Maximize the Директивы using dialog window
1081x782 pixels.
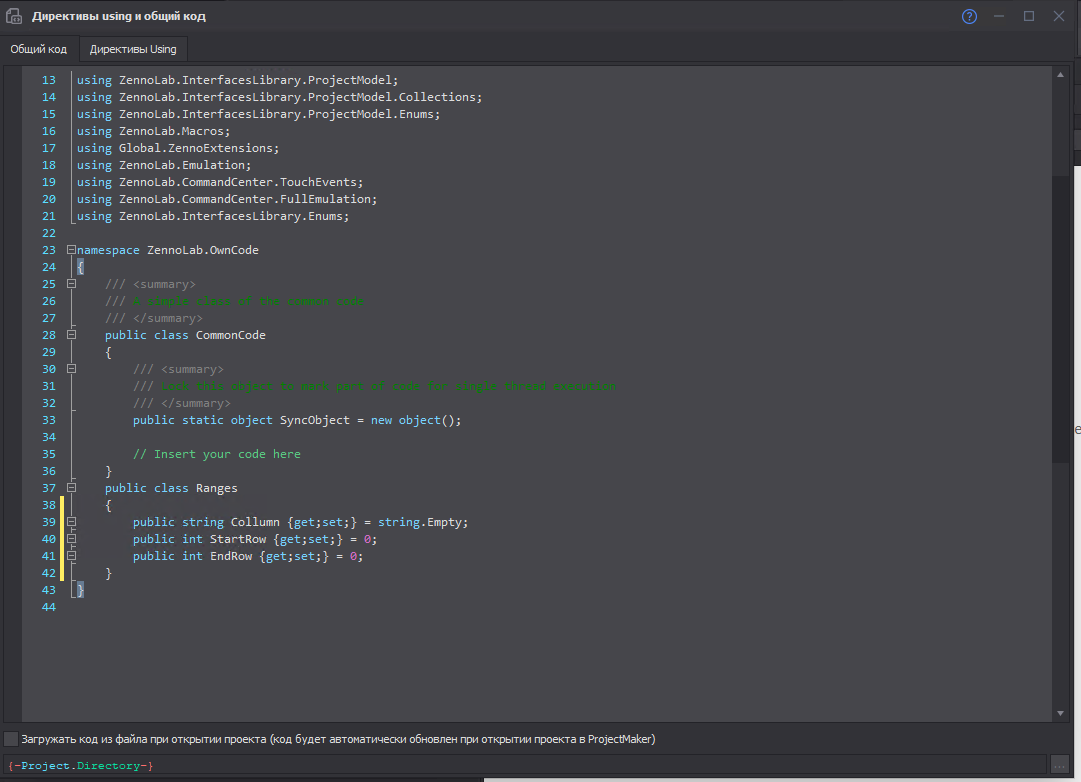(1028, 16)
